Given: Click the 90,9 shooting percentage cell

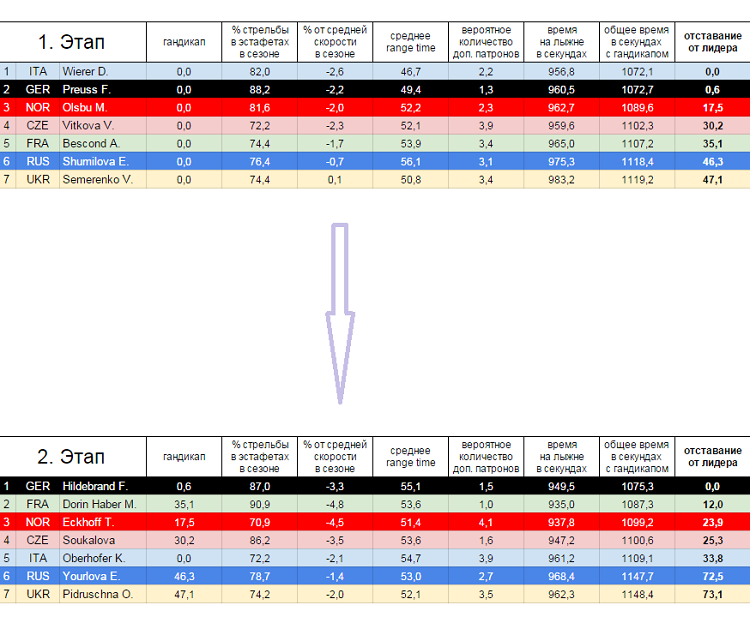Looking at the screenshot, I should coord(259,504).
